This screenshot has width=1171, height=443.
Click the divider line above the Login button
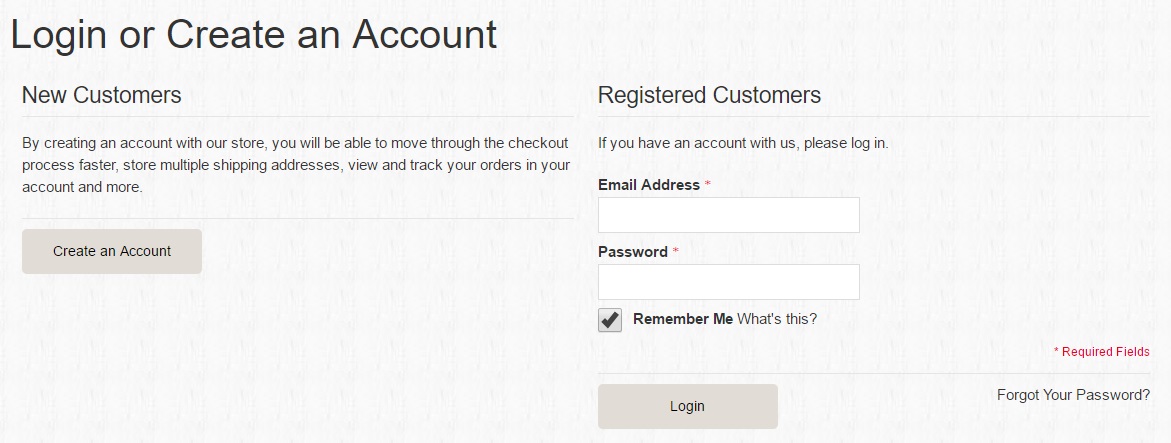874,373
